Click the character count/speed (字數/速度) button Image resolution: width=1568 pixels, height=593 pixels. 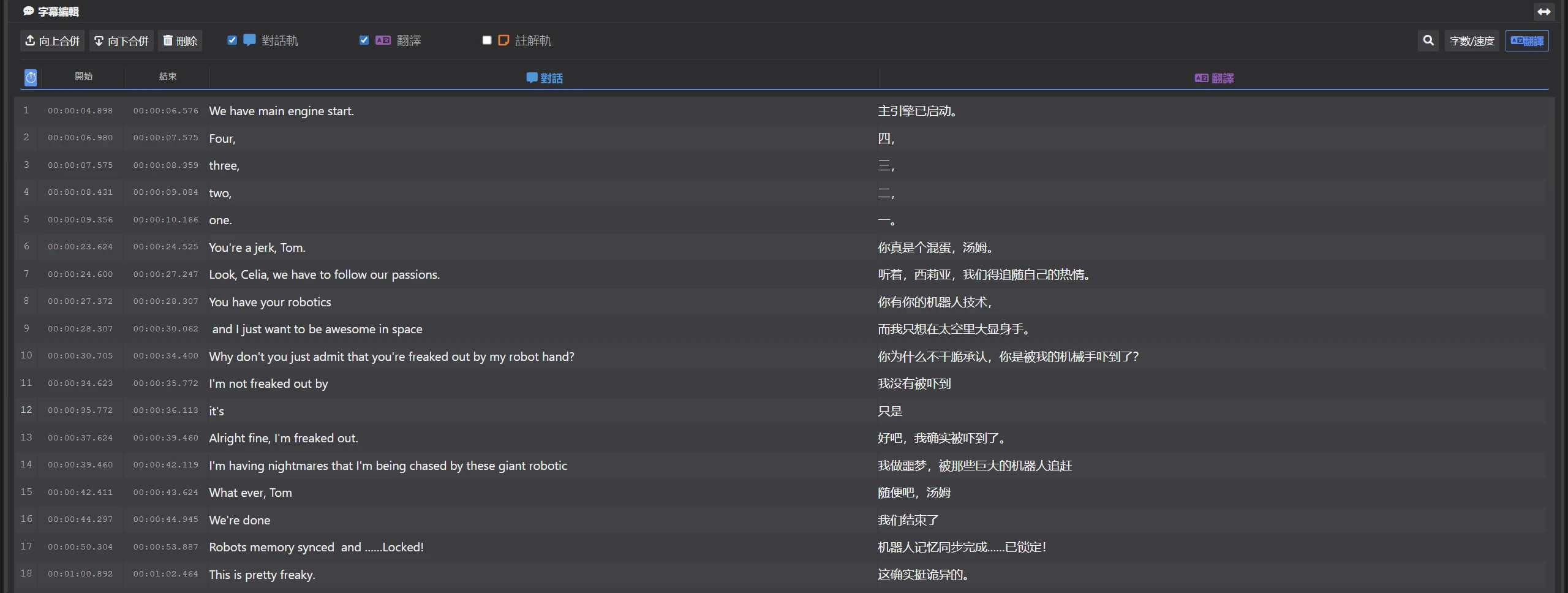pos(1472,41)
